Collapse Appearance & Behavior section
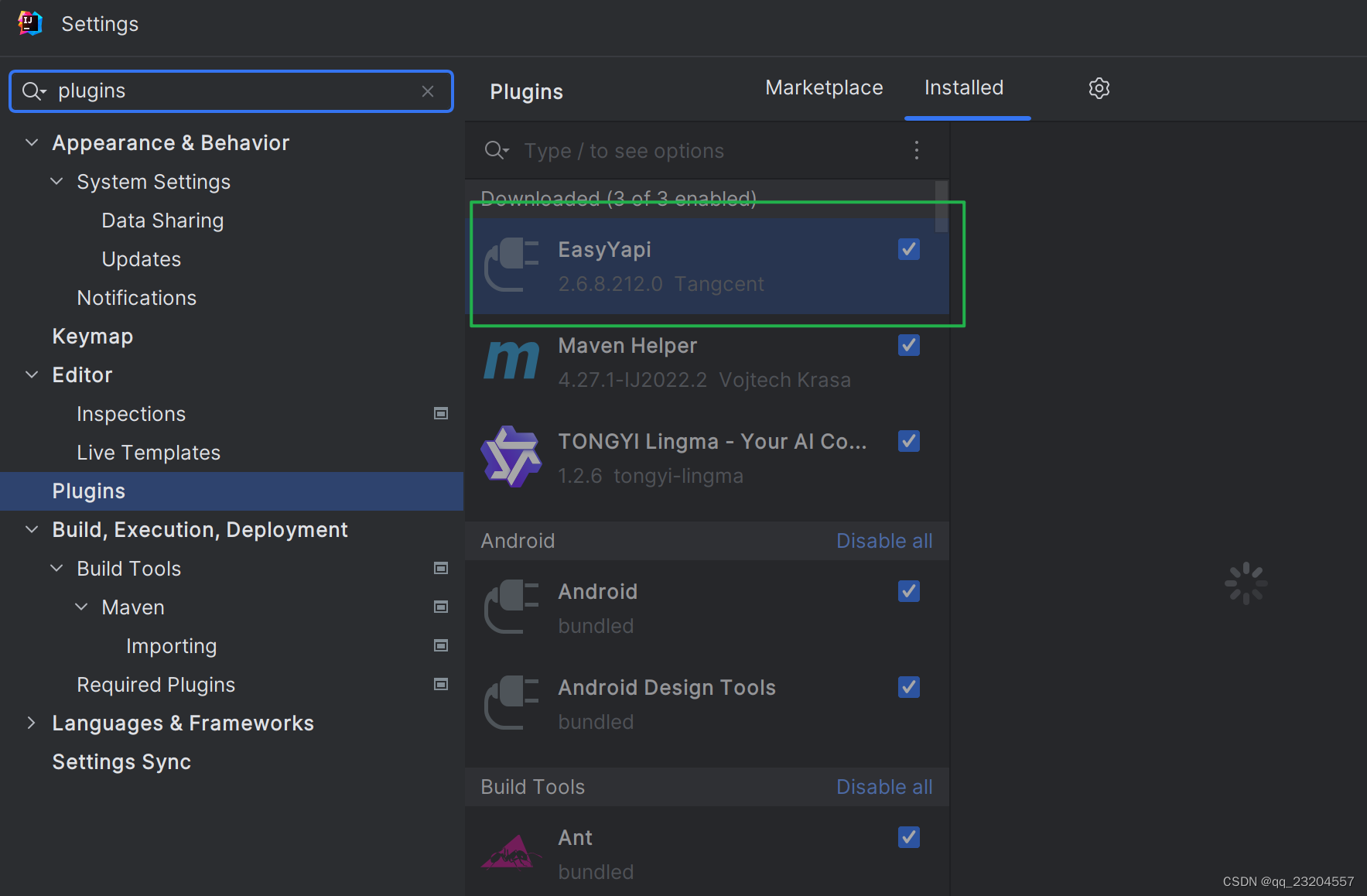The height and width of the screenshot is (896, 1367). pos(32,142)
